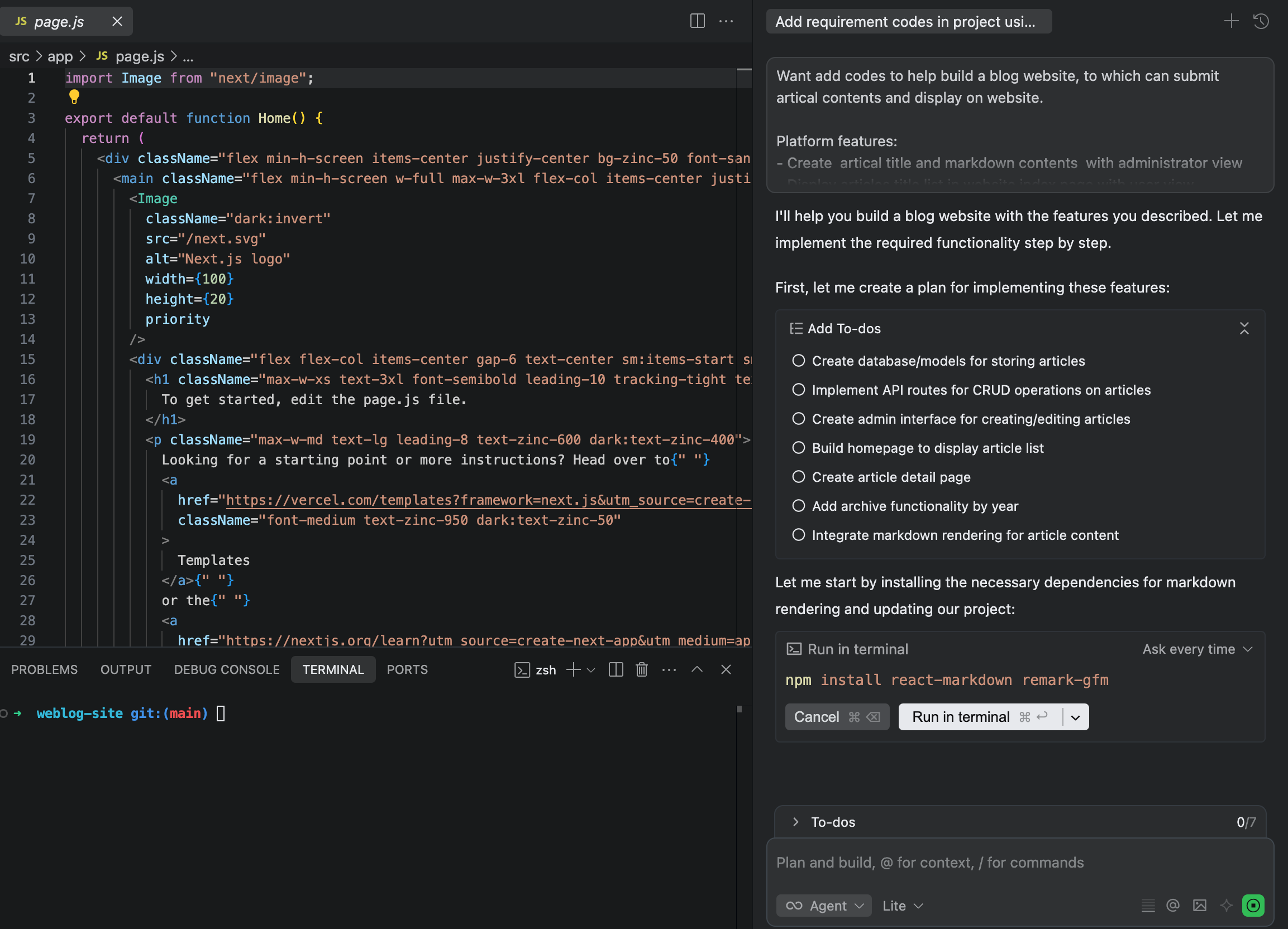Focus the 'Plan and build' chat input
Screen dimensions: 1288x929
pos(1011,863)
